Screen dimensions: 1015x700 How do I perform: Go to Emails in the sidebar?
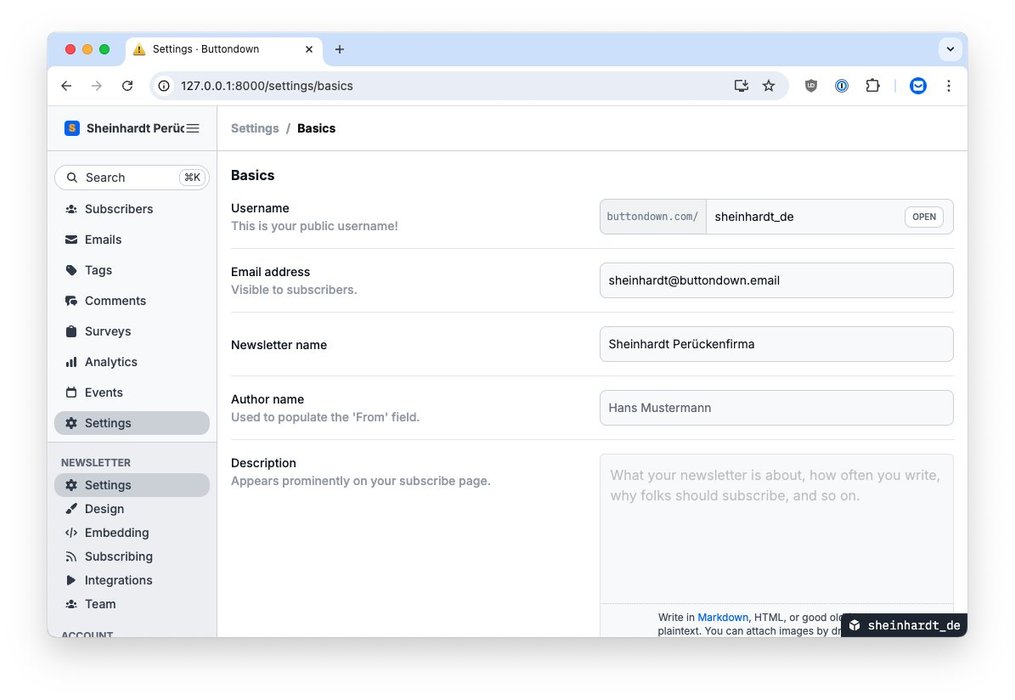tap(103, 240)
